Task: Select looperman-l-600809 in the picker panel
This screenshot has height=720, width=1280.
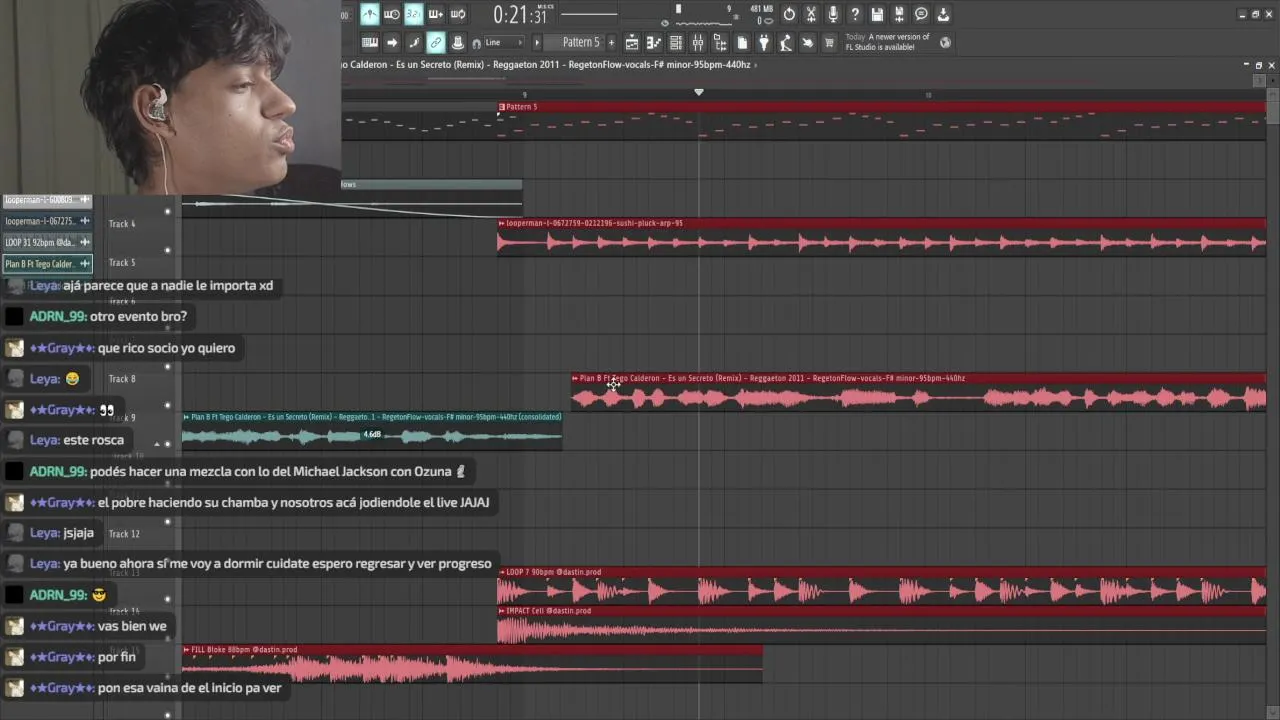Action: coord(47,200)
